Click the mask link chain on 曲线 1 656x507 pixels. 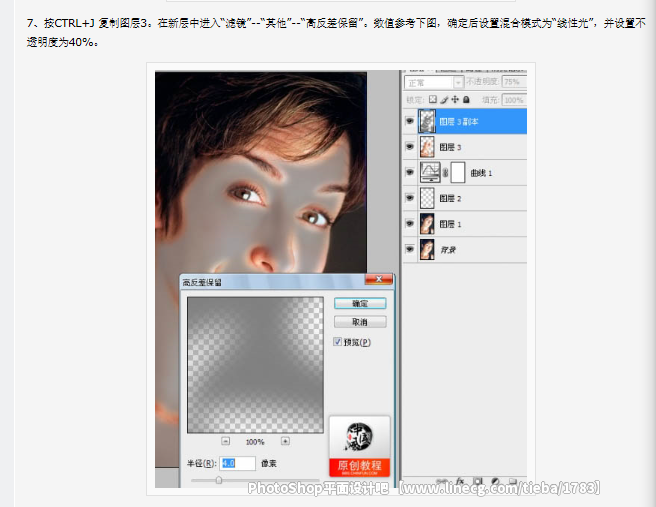point(446,172)
